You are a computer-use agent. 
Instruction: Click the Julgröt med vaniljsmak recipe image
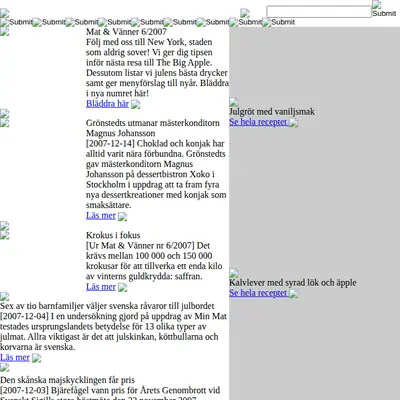coord(234,102)
